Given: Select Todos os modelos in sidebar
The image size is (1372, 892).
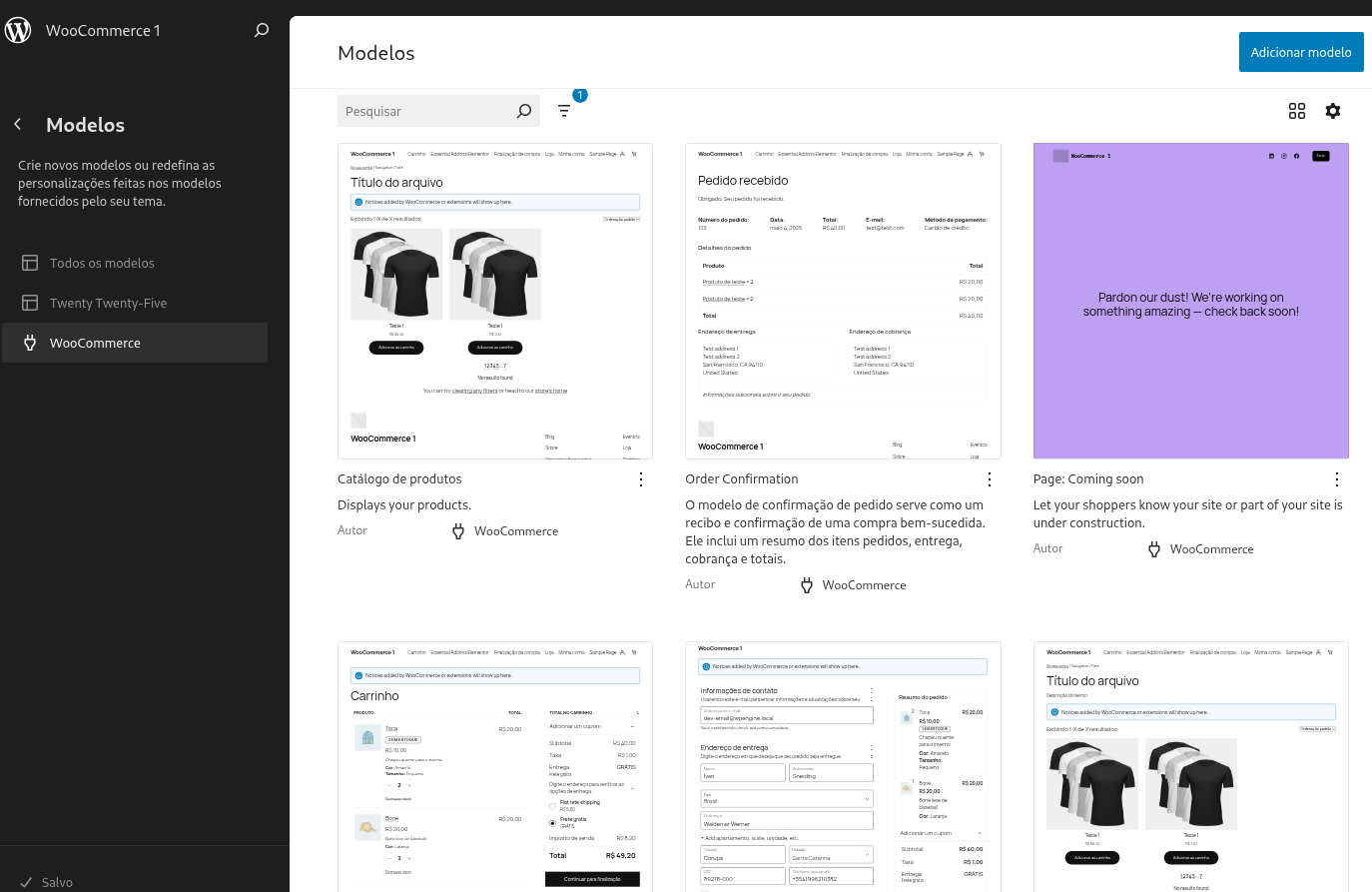Looking at the screenshot, I should pos(135,263).
